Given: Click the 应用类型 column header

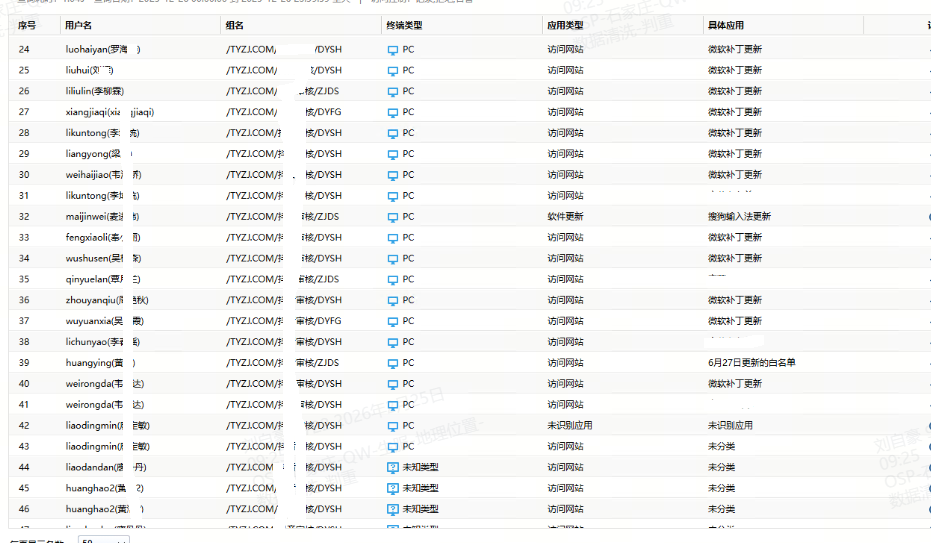Looking at the screenshot, I should (565, 23).
